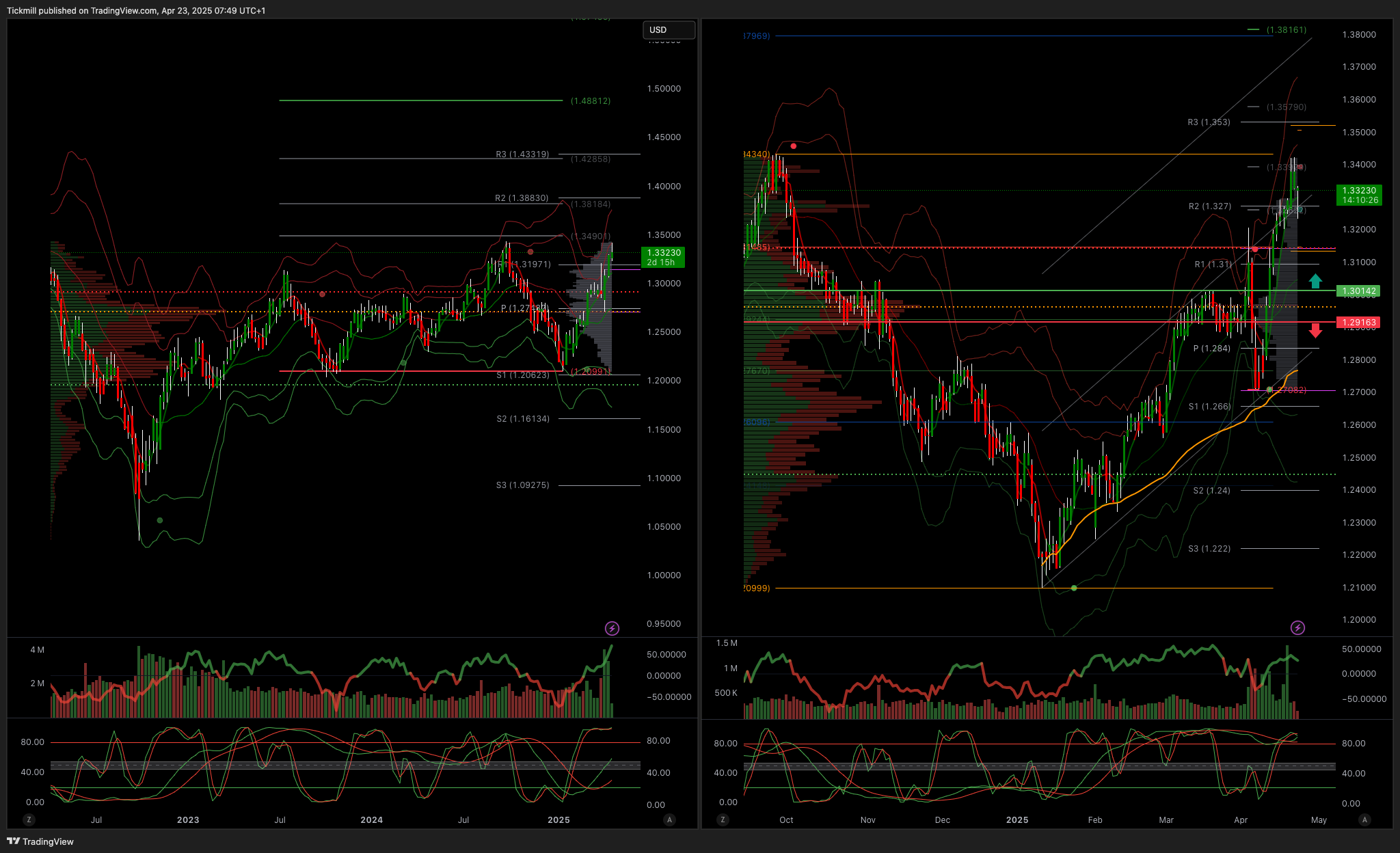Image resolution: width=1400 pixels, height=853 pixels.
Task: Open the USD currency selector on left chart
Action: click(669, 30)
